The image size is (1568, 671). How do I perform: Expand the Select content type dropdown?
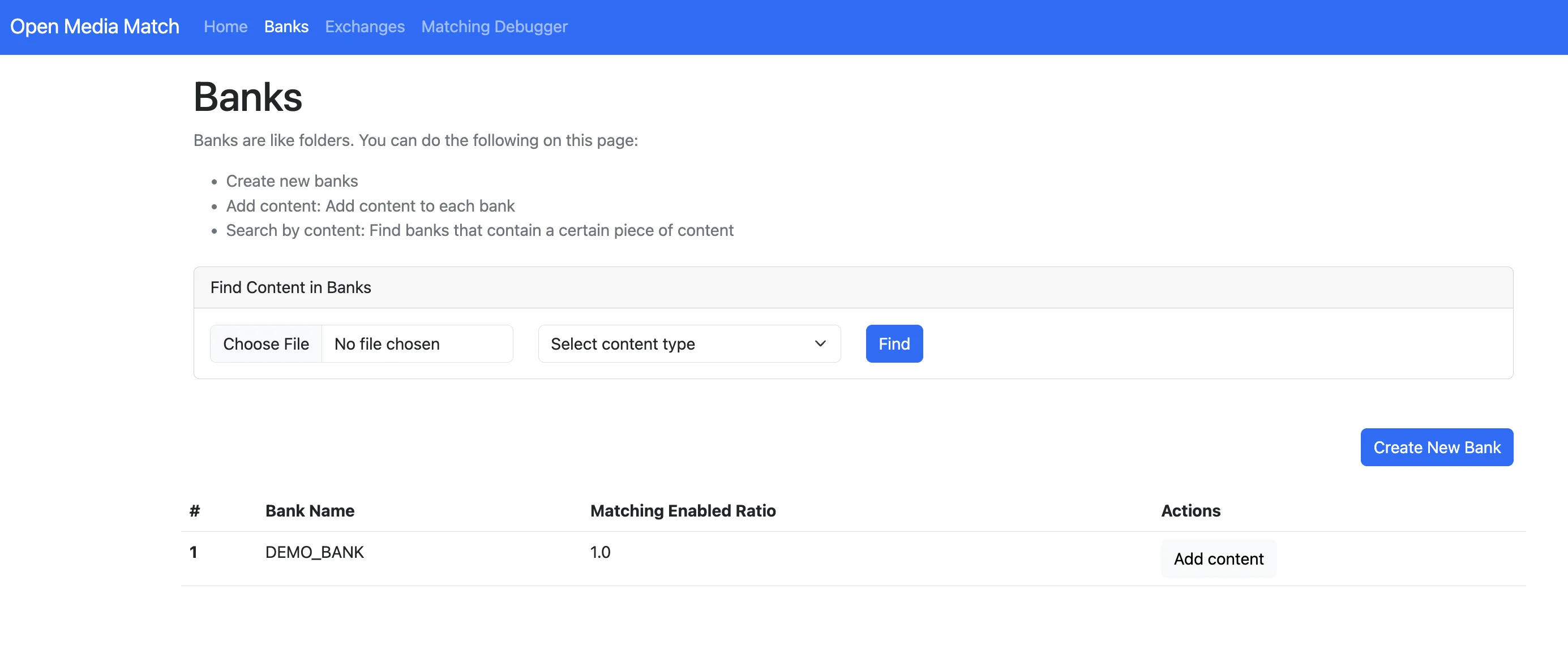(689, 344)
